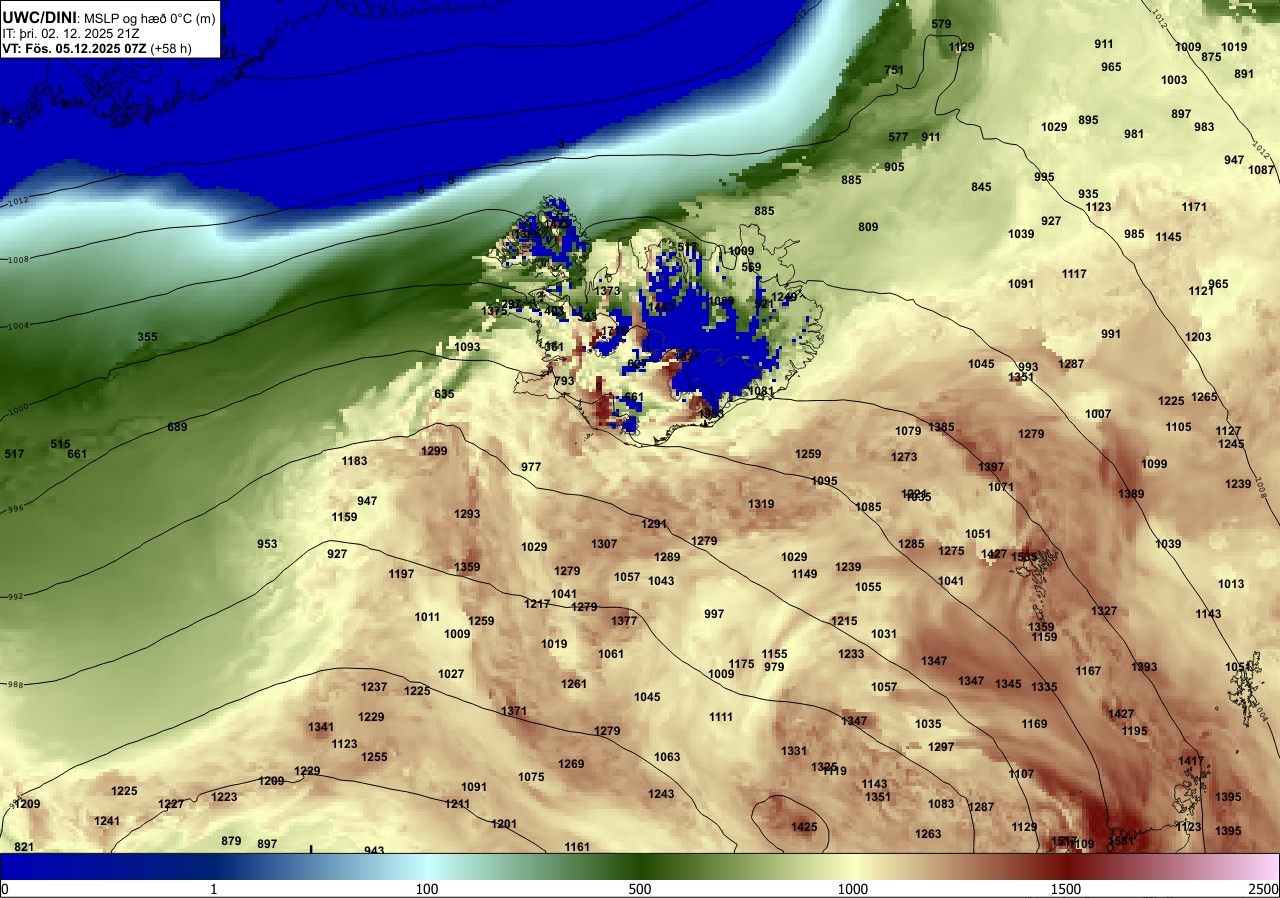Click the map value 1237

[x=374, y=687]
